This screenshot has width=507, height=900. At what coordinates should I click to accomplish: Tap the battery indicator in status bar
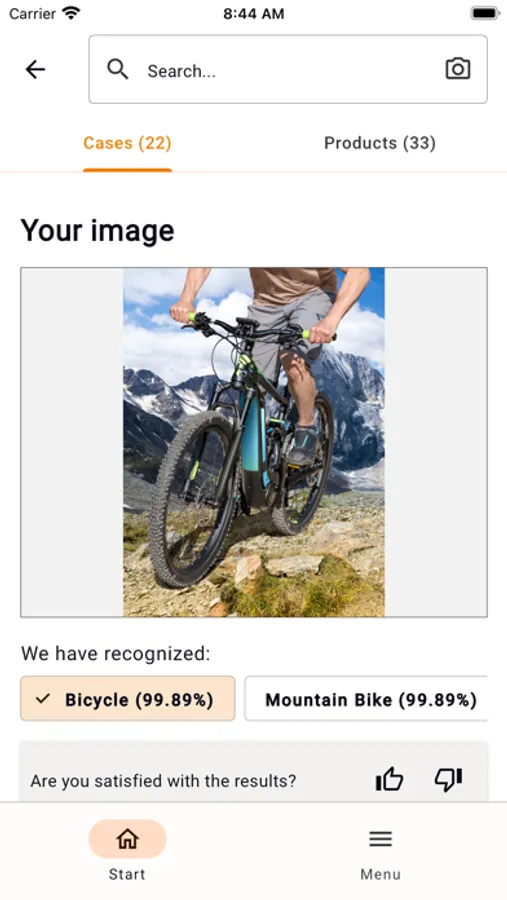485,13
